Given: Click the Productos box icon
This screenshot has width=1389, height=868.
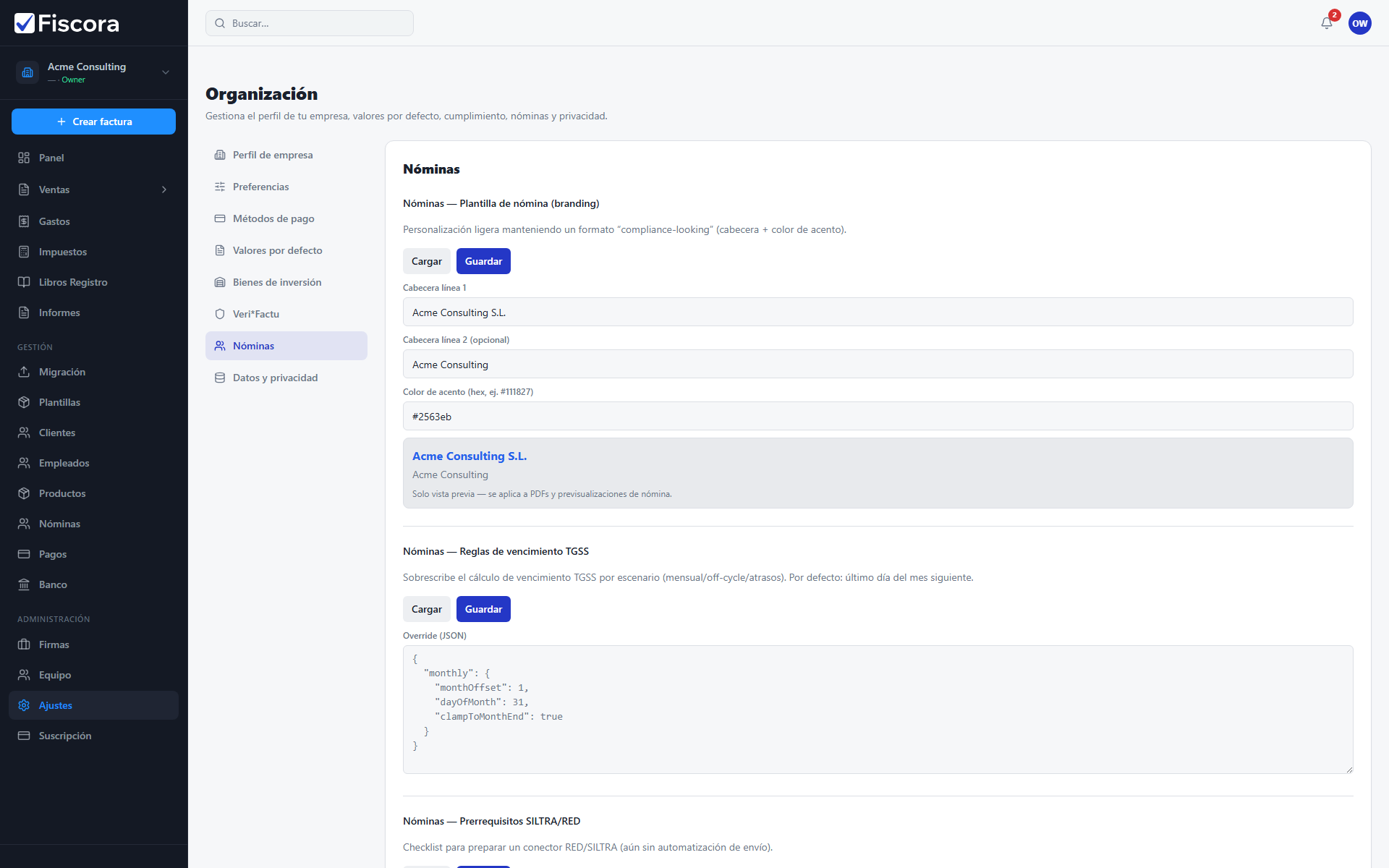Looking at the screenshot, I should point(24,493).
